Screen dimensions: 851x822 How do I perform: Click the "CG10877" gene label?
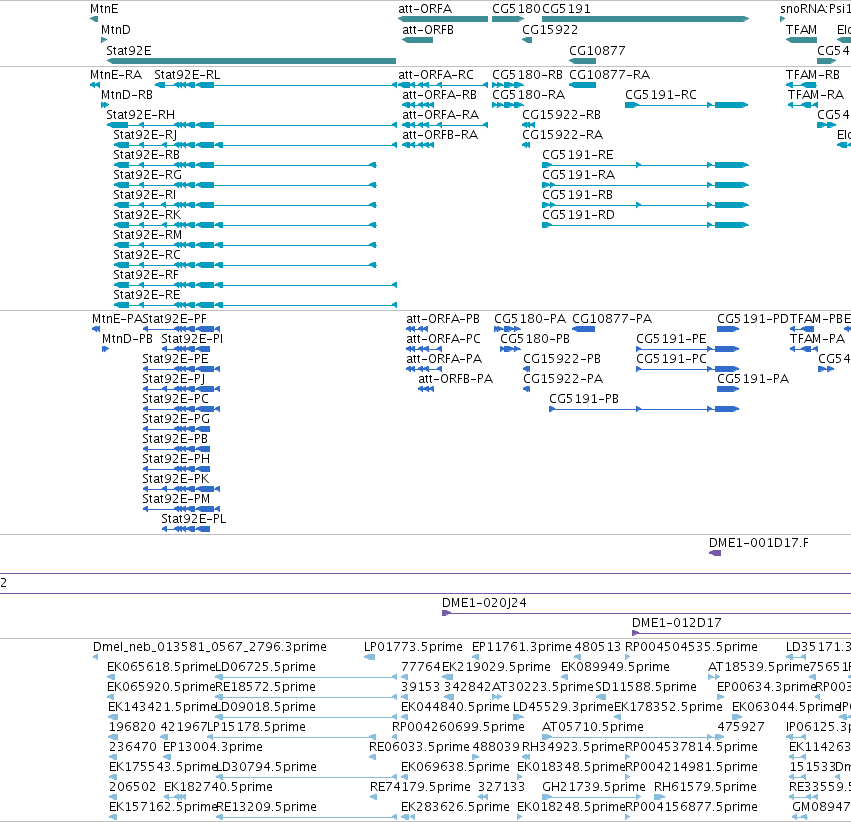597,51
